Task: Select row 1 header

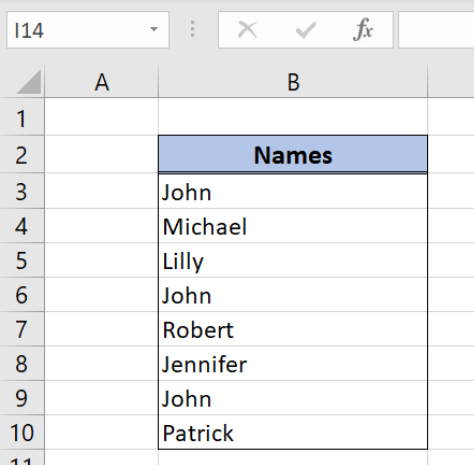Action: (22, 117)
